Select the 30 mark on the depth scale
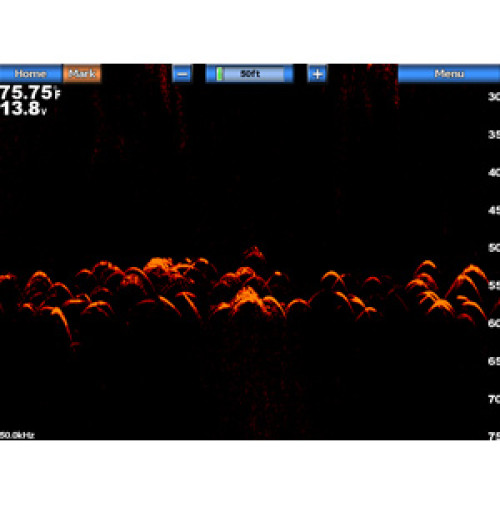This screenshot has width=500, height=505. point(494,97)
